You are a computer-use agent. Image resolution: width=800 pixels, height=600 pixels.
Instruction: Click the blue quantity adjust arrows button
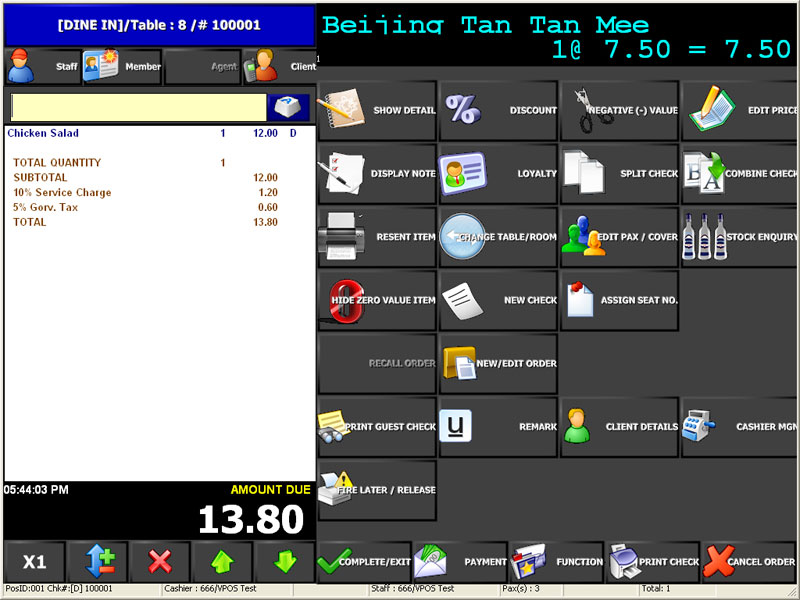click(98, 562)
